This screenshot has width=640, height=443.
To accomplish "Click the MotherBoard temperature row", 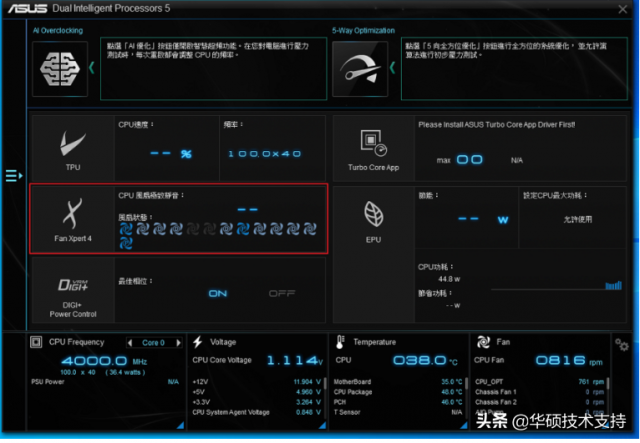I will point(398,382).
